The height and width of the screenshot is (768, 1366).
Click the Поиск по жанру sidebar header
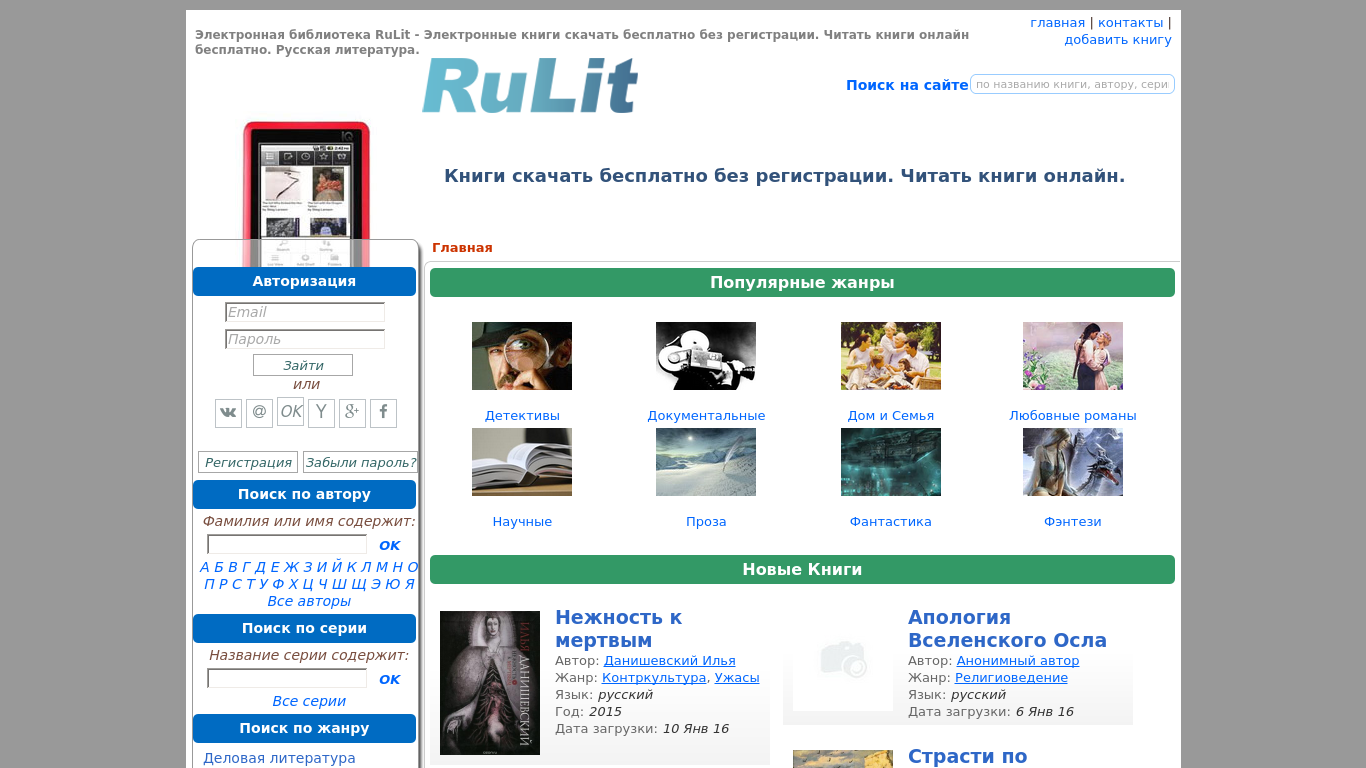[x=304, y=728]
